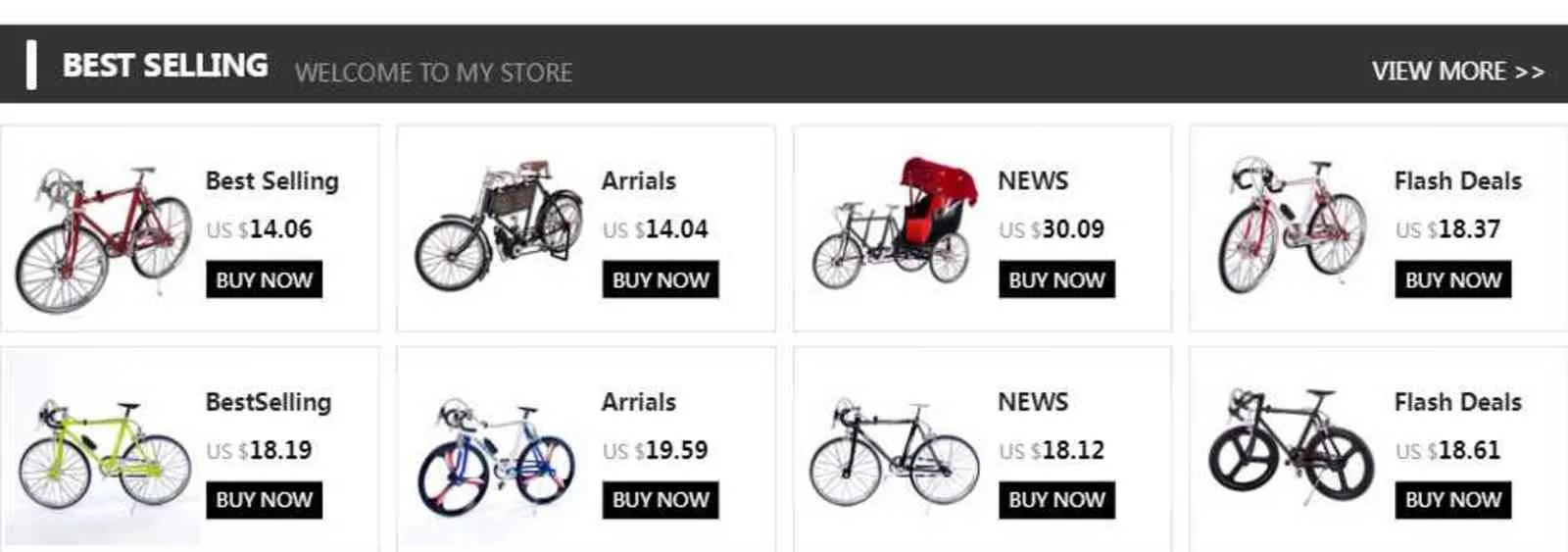Open the red road bike model thumbnail
Screen dimensions: 1568x552
click(103, 238)
